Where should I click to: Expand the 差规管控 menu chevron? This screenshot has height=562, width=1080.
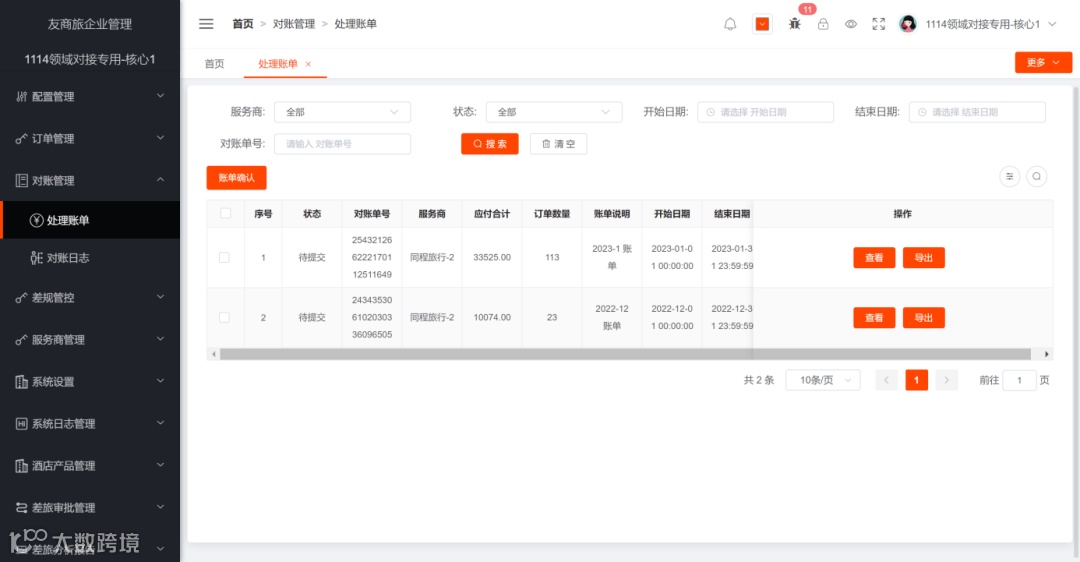pyautogui.click(x=160, y=297)
